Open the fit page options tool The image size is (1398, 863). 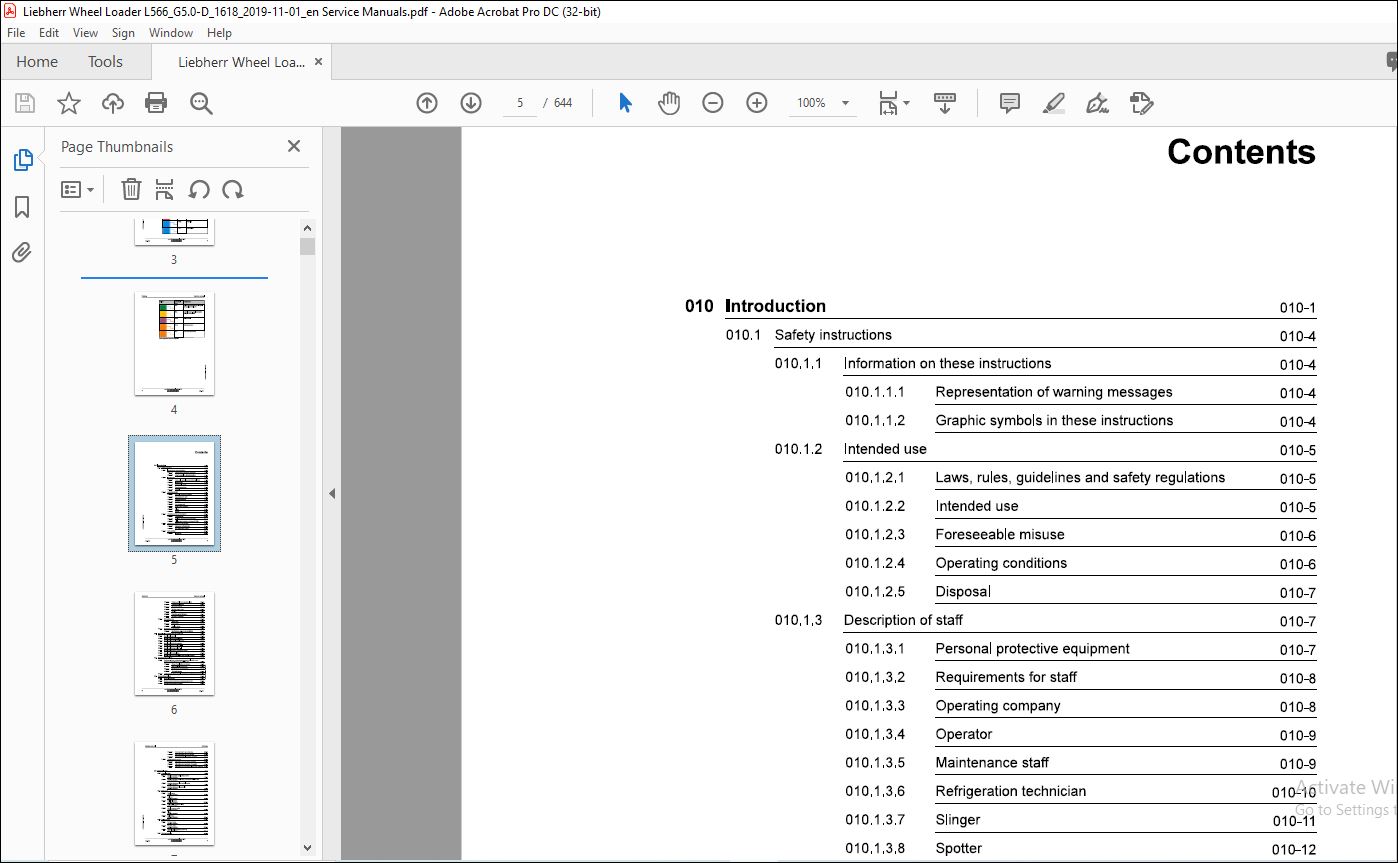click(x=893, y=103)
